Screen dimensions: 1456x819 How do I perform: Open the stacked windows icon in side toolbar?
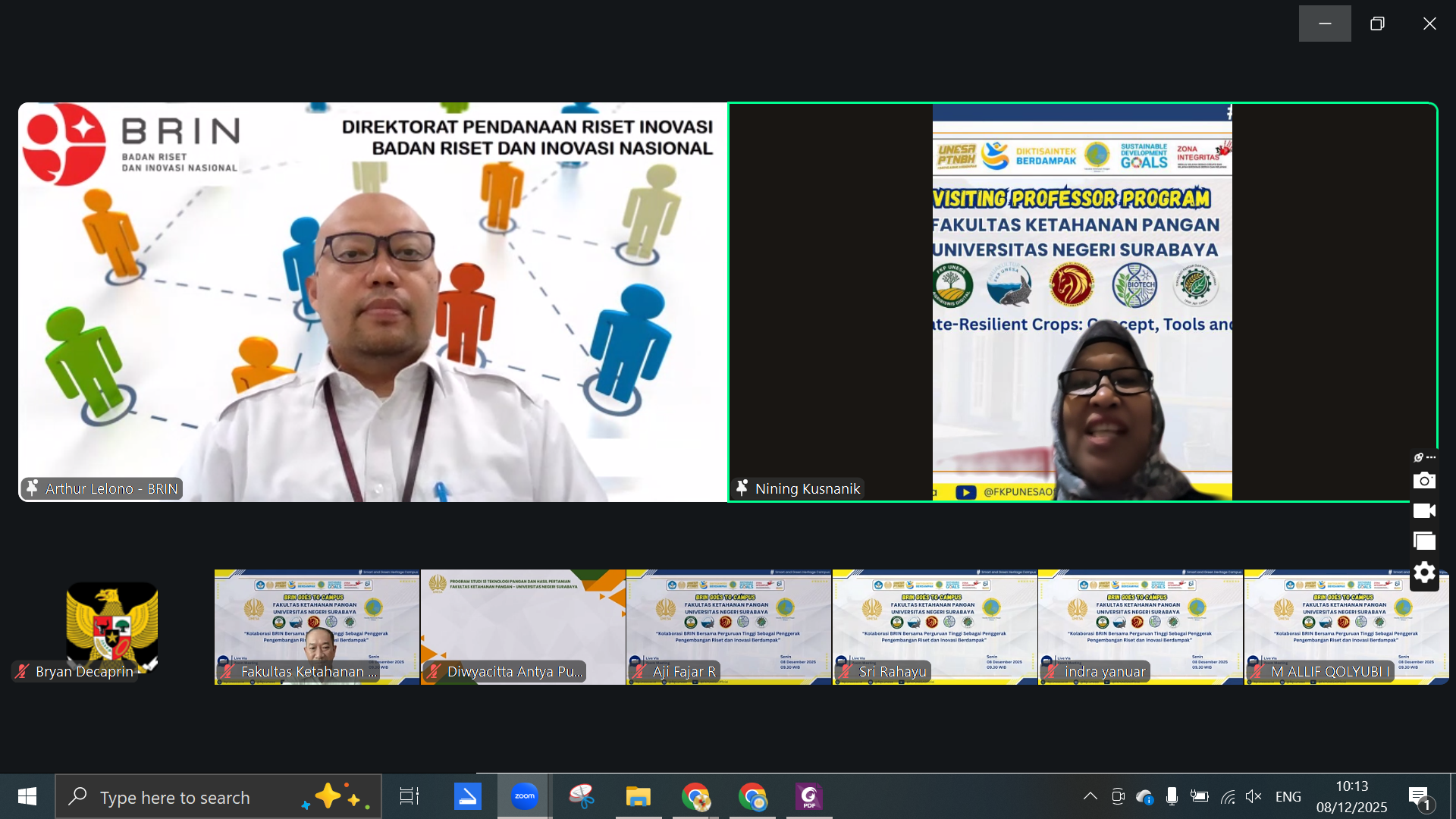(1424, 541)
